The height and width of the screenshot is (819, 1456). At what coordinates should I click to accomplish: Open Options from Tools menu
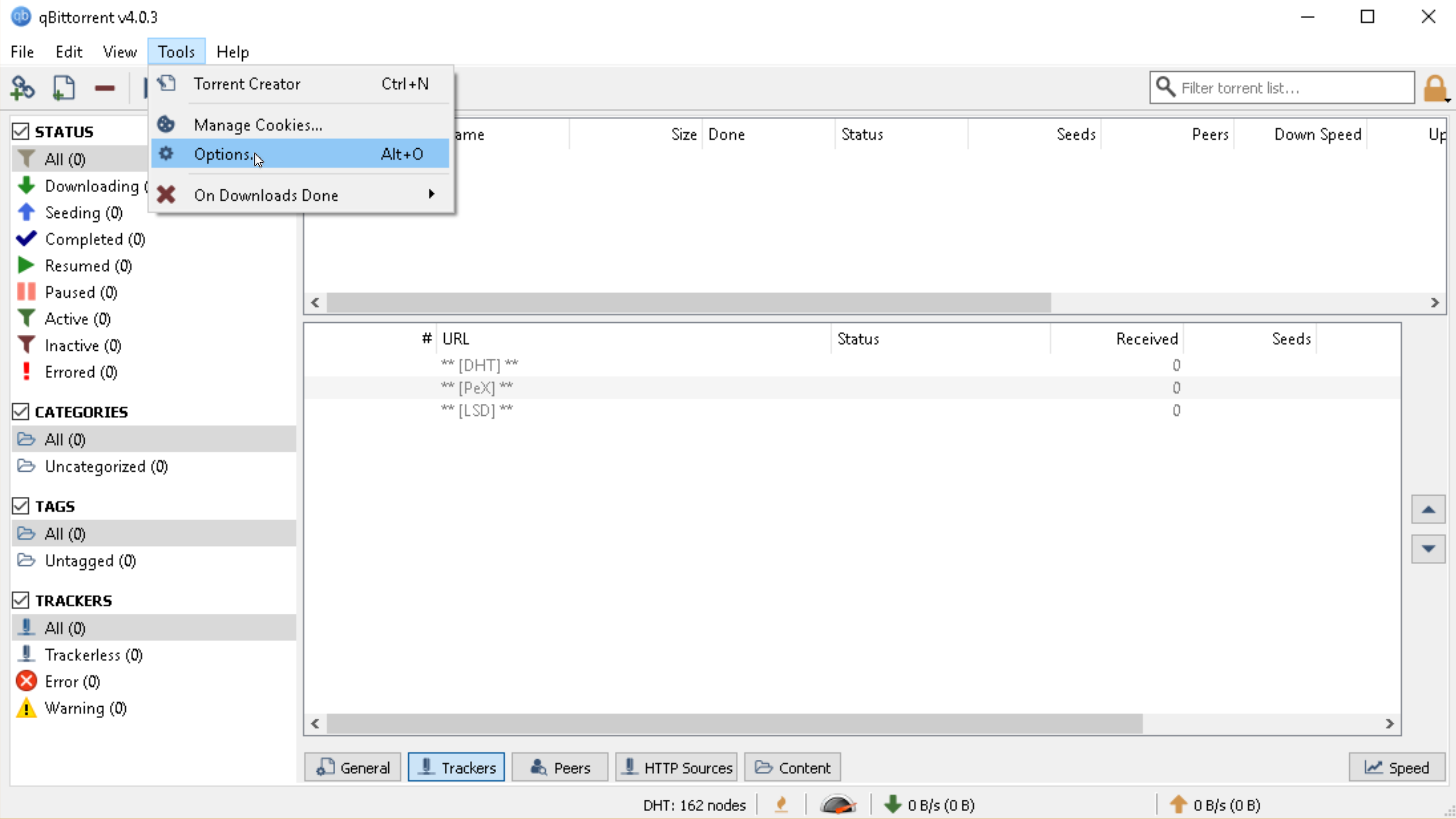(300, 154)
